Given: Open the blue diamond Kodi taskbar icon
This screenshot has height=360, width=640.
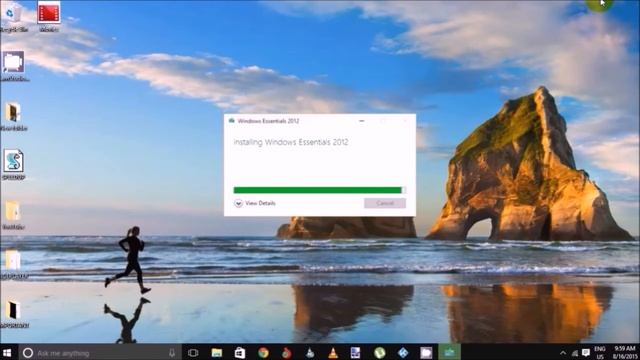Looking at the screenshot, I should (403, 353).
